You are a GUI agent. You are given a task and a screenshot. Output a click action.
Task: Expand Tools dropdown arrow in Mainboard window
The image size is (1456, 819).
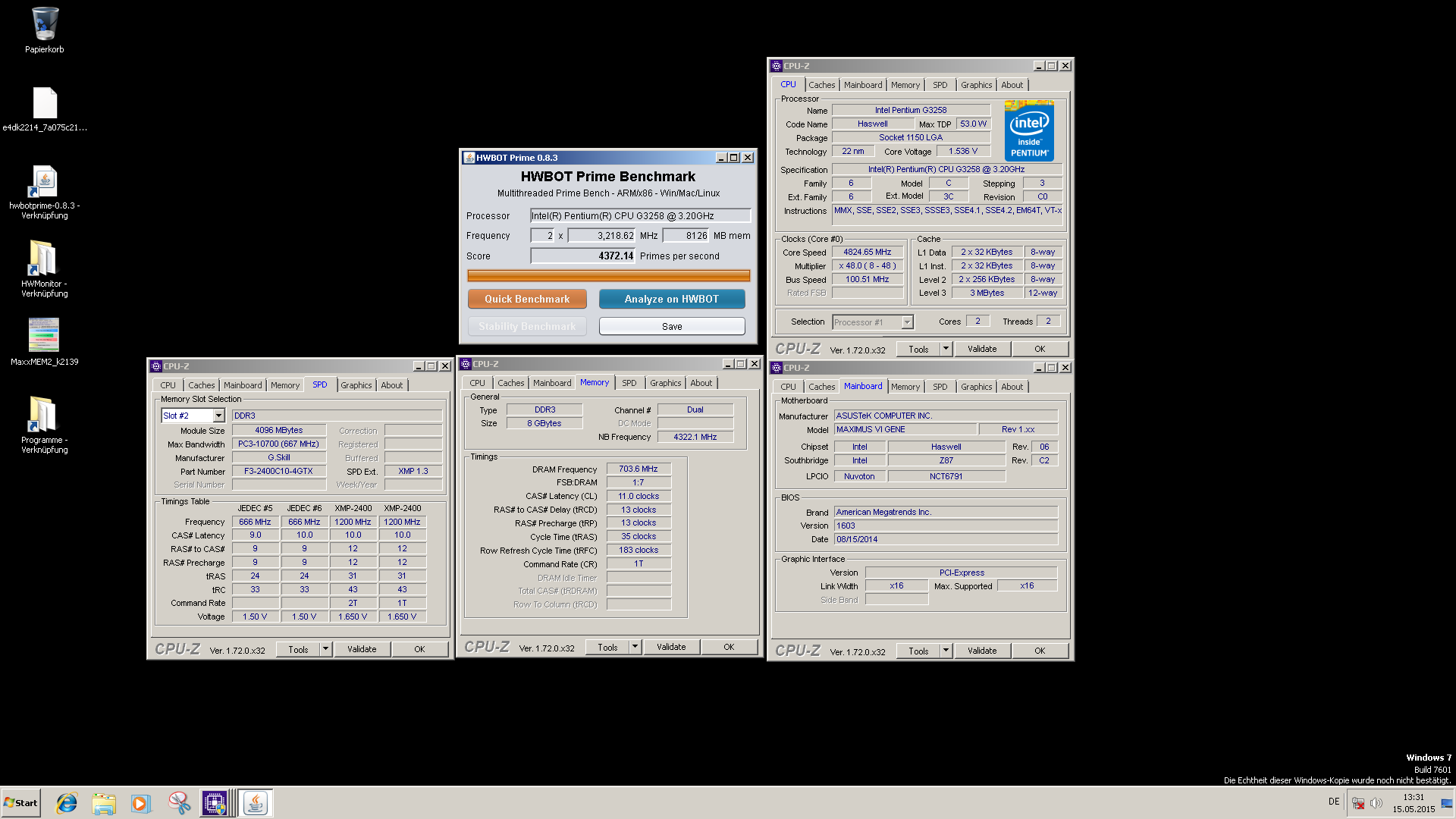tap(946, 651)
